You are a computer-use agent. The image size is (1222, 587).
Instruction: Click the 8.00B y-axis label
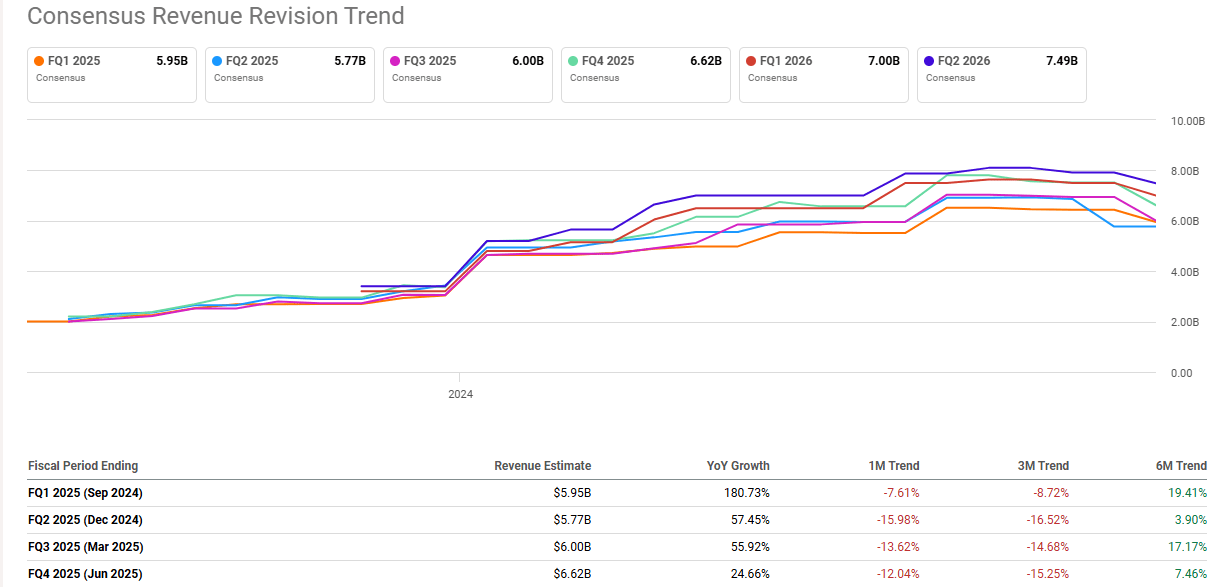[1185, 171]
